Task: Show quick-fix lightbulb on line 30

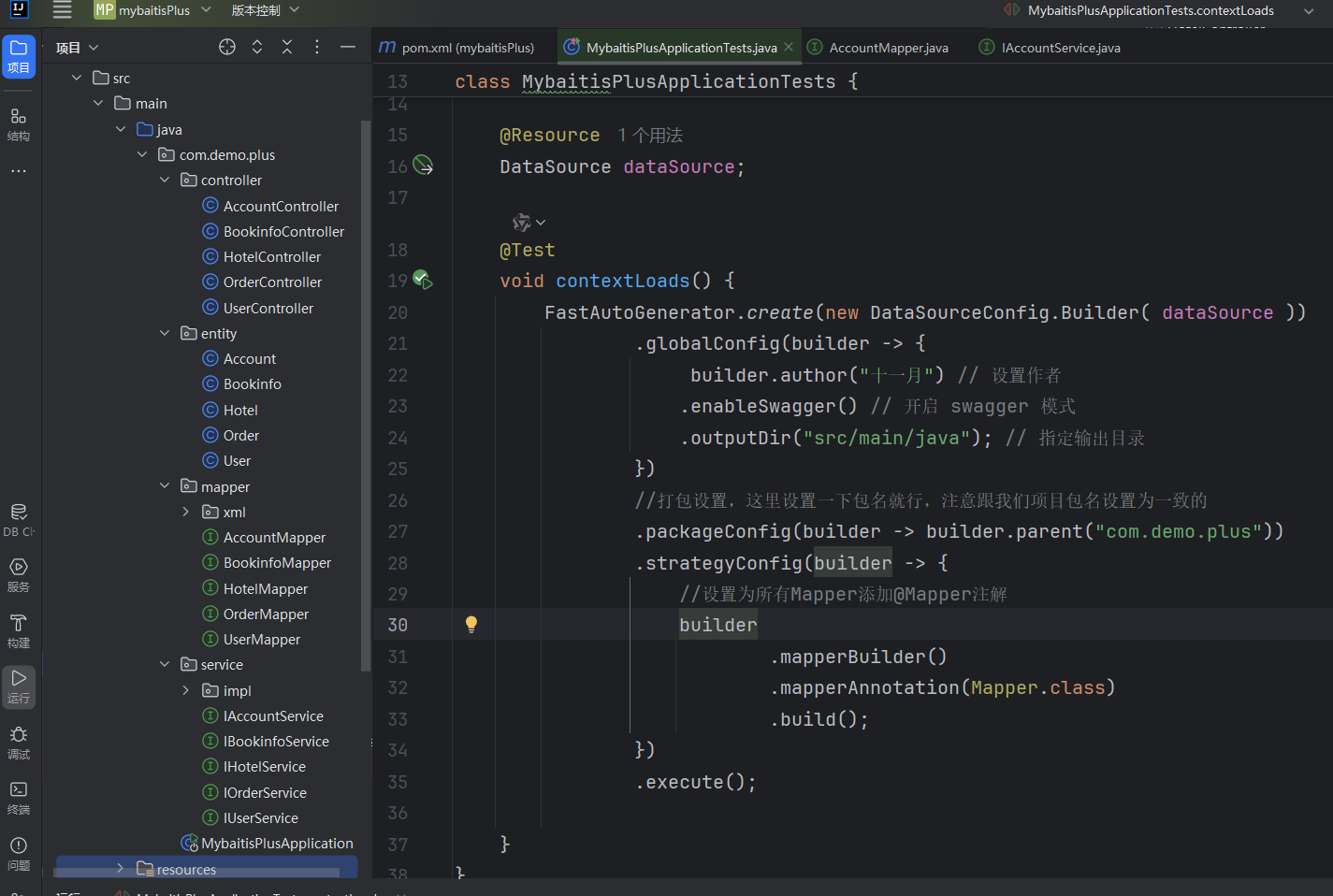Action: coord(471,625)
